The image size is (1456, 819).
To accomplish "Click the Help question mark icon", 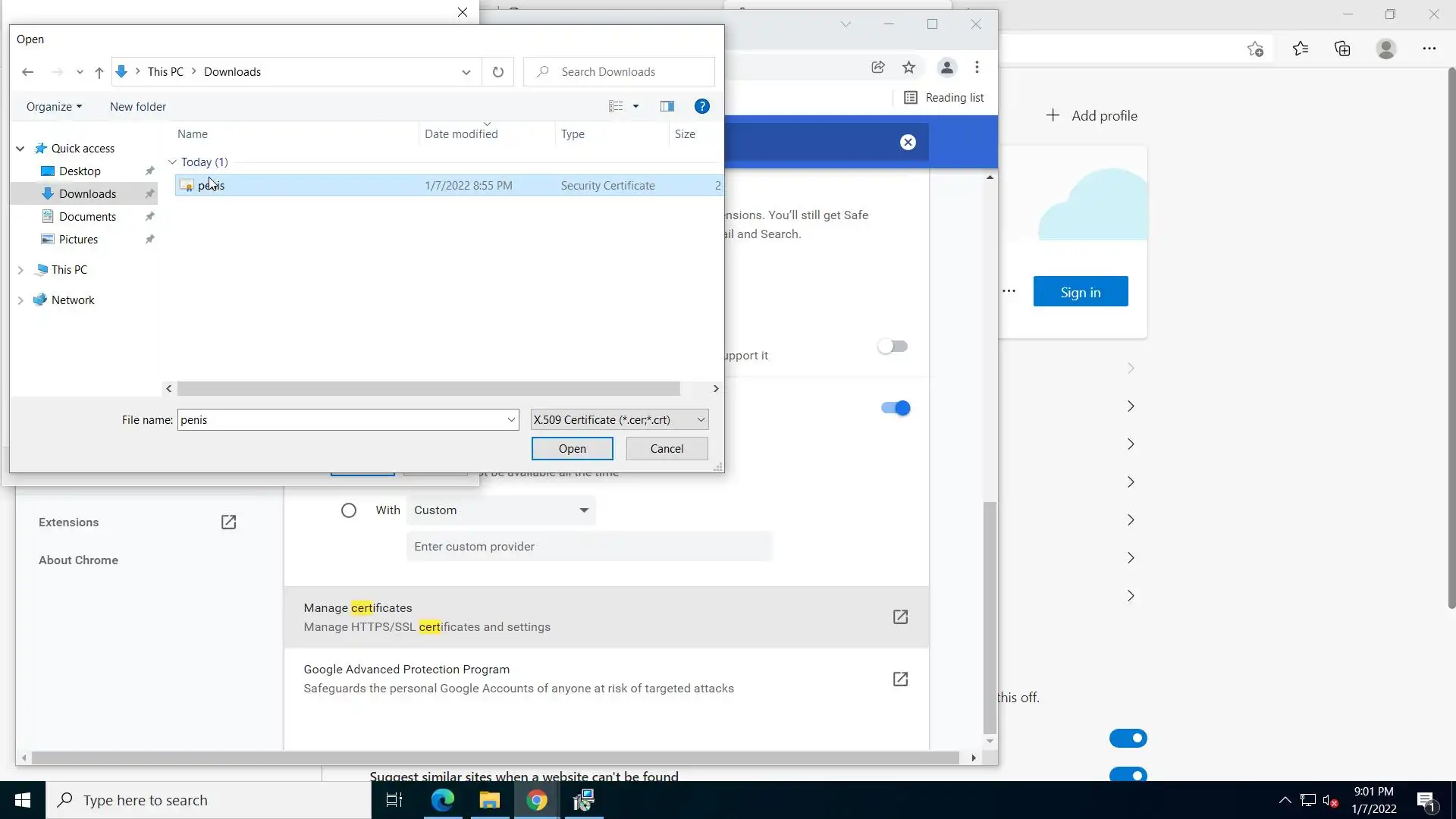I will (x=701, y=106).
